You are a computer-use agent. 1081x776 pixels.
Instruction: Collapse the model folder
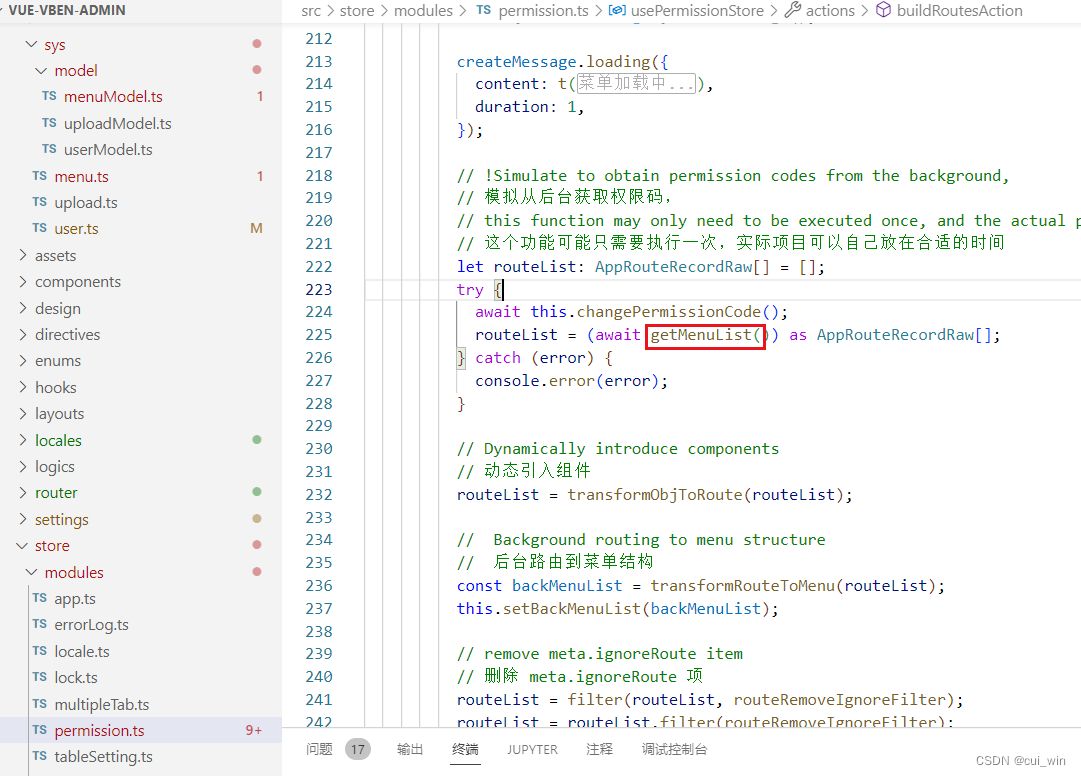41,70
